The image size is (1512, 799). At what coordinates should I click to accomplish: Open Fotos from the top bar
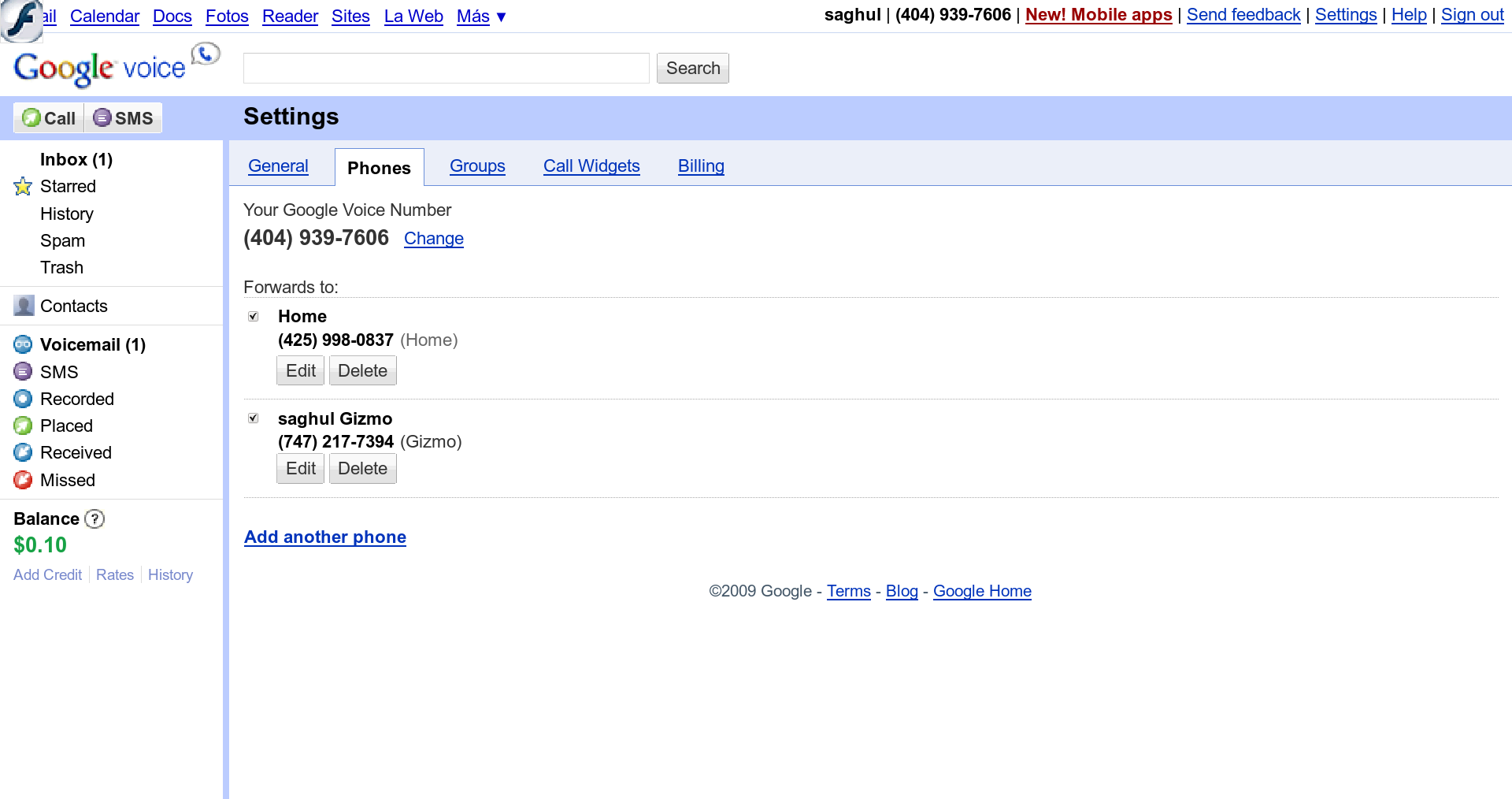[227, 17]
